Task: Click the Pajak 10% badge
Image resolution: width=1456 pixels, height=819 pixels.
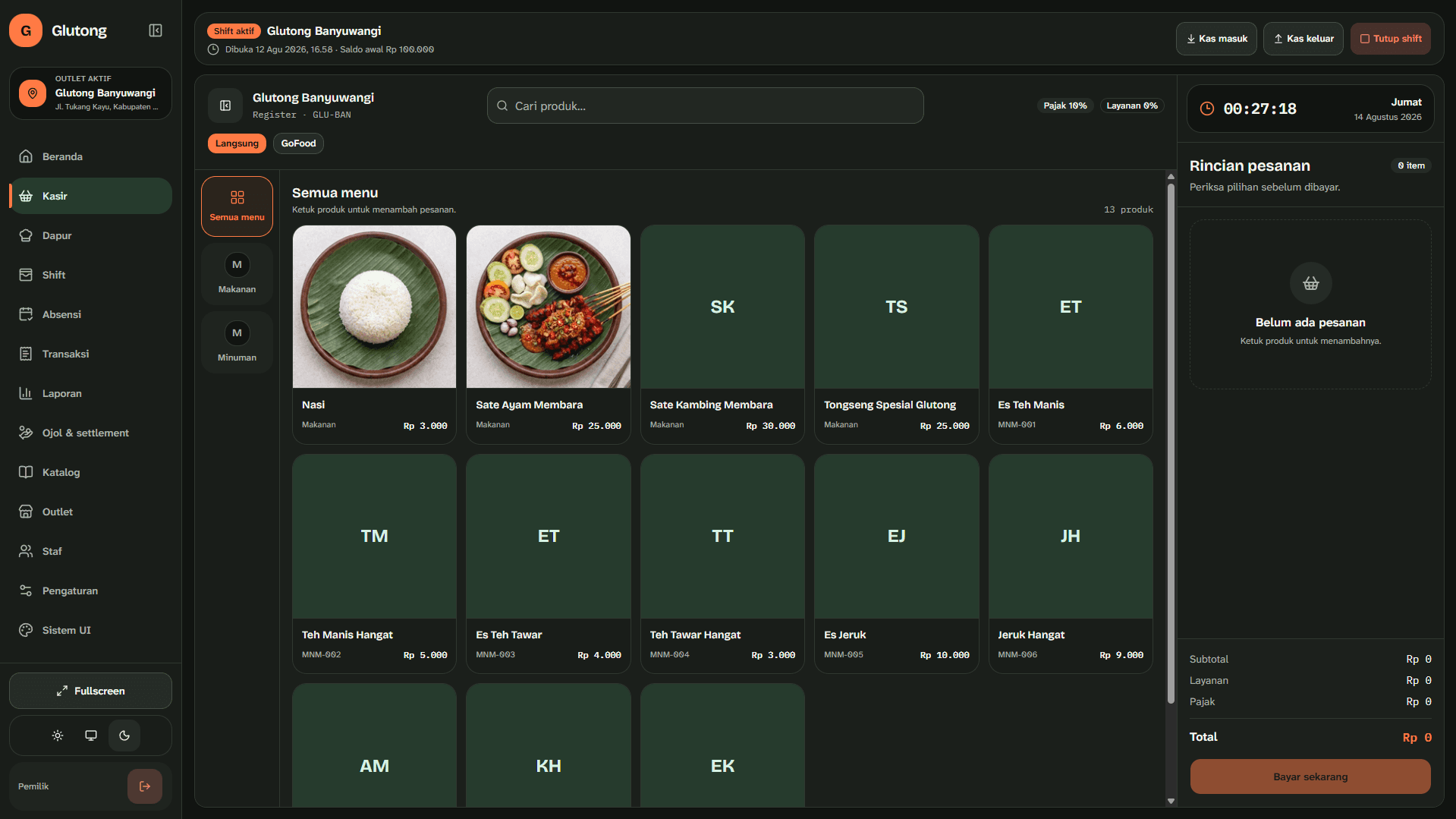Action: tap(1065, 106)
